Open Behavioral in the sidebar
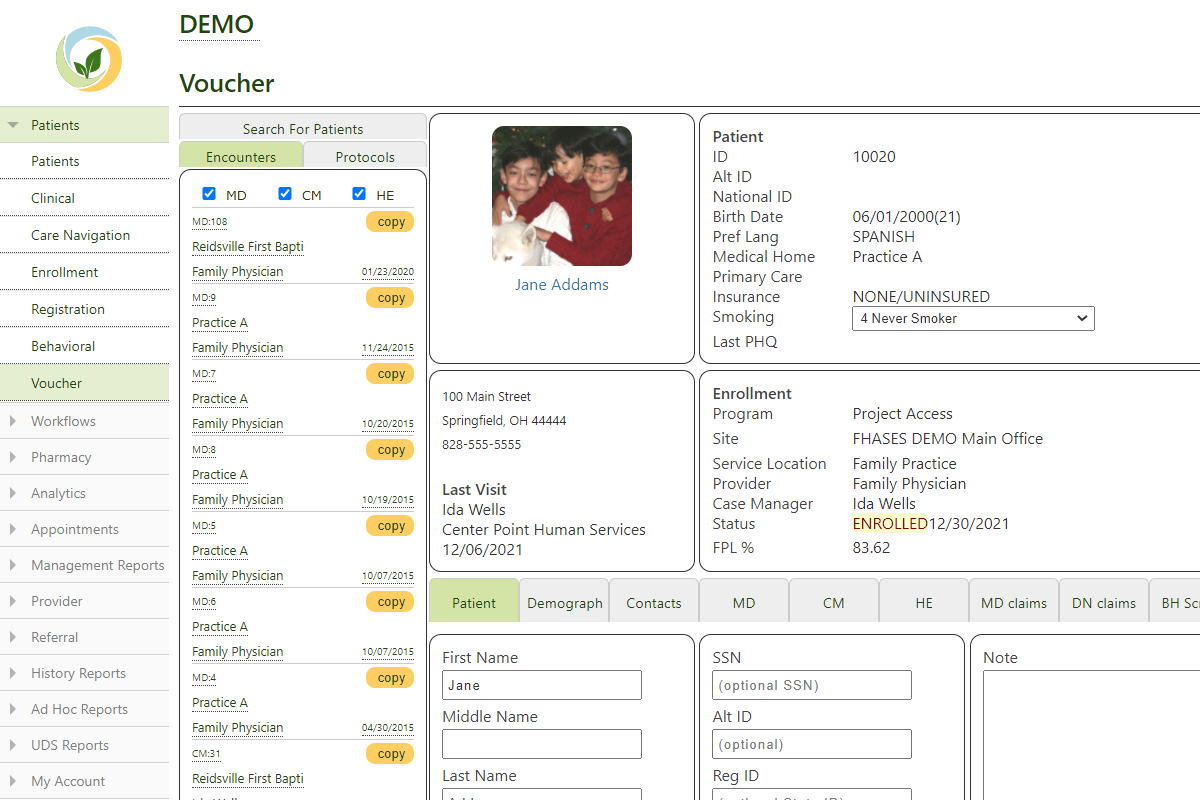 click(84, 346)
